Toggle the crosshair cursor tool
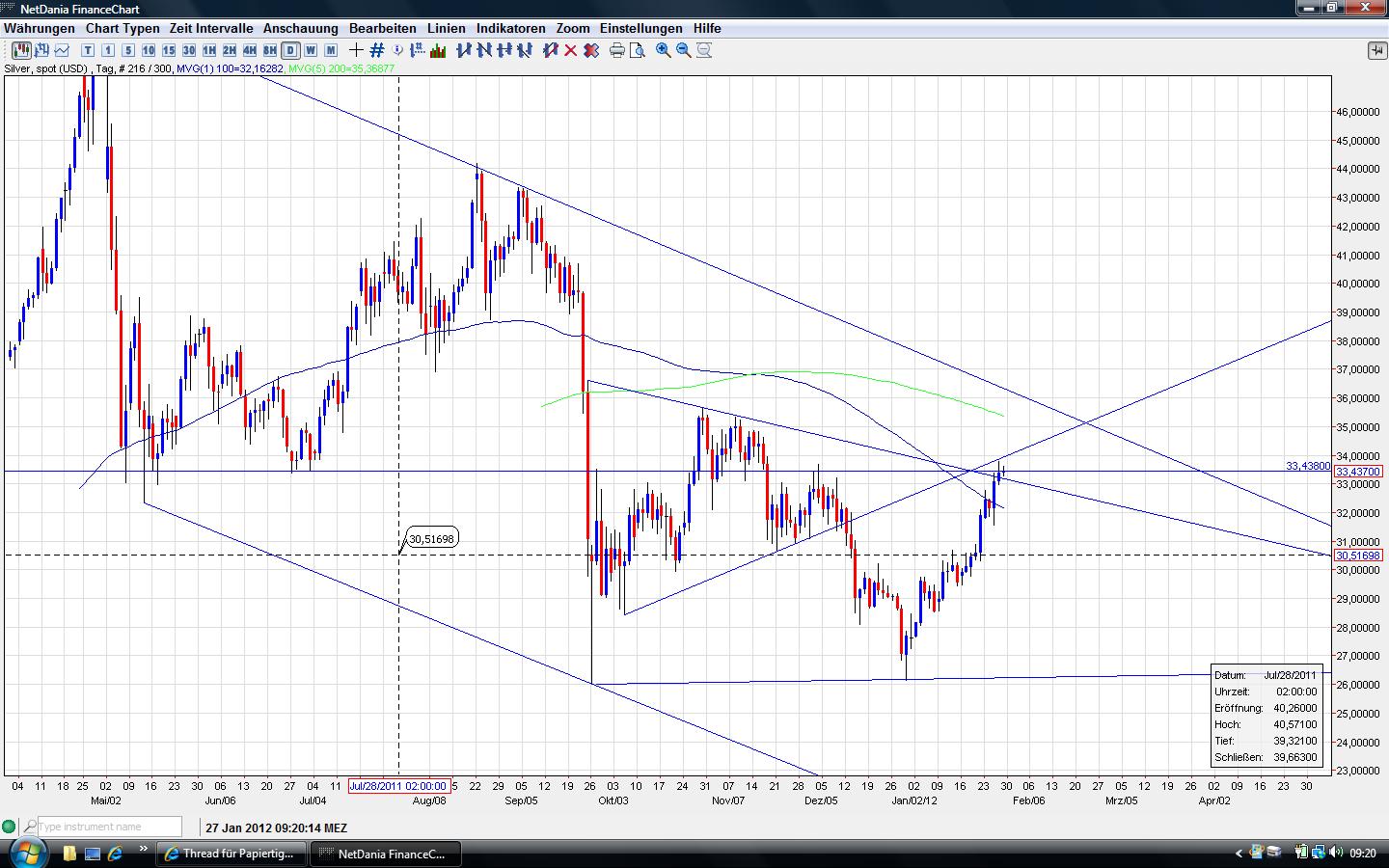1389x868 pixels. (x=356, y=50)
